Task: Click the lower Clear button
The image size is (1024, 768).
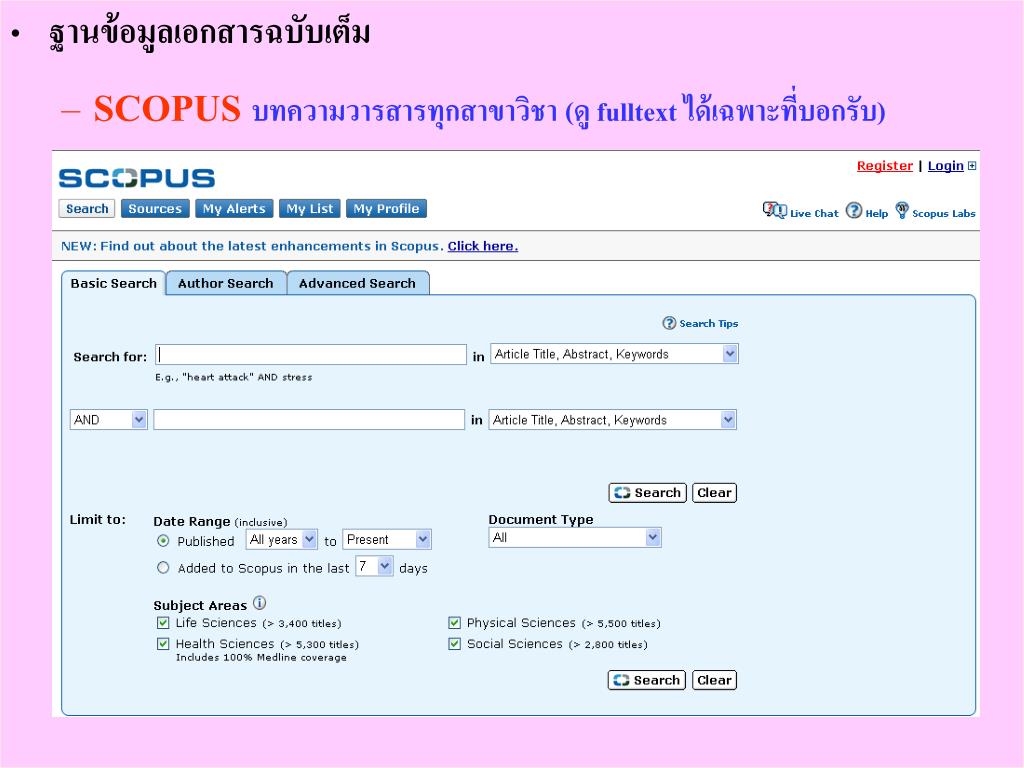Action: tap(714, 680)
